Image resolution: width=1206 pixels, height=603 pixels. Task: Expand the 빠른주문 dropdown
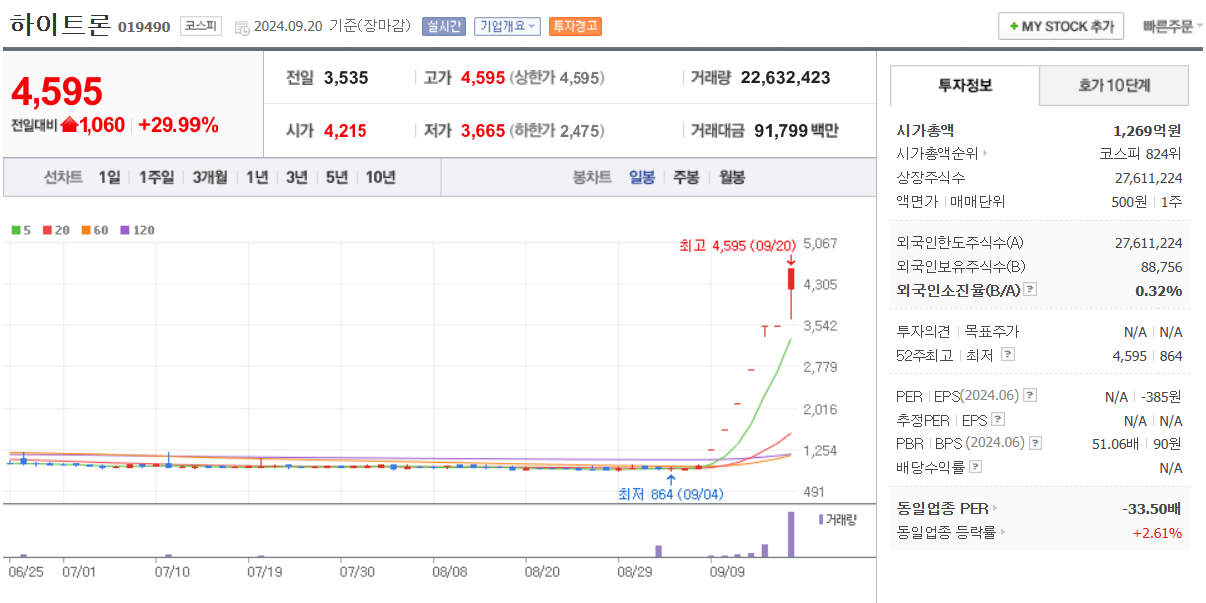tap(1172, 26)
